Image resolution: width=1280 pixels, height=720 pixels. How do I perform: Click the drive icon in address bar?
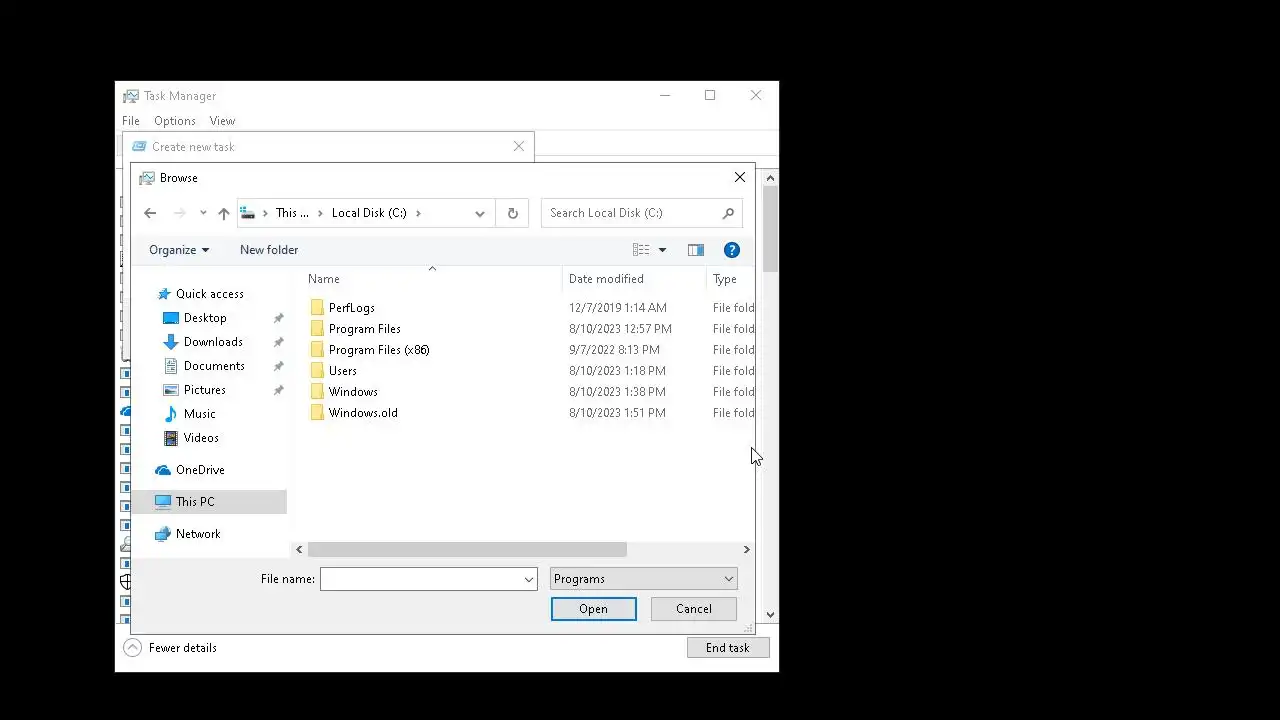pyautogui.click(x=248, y=213)
